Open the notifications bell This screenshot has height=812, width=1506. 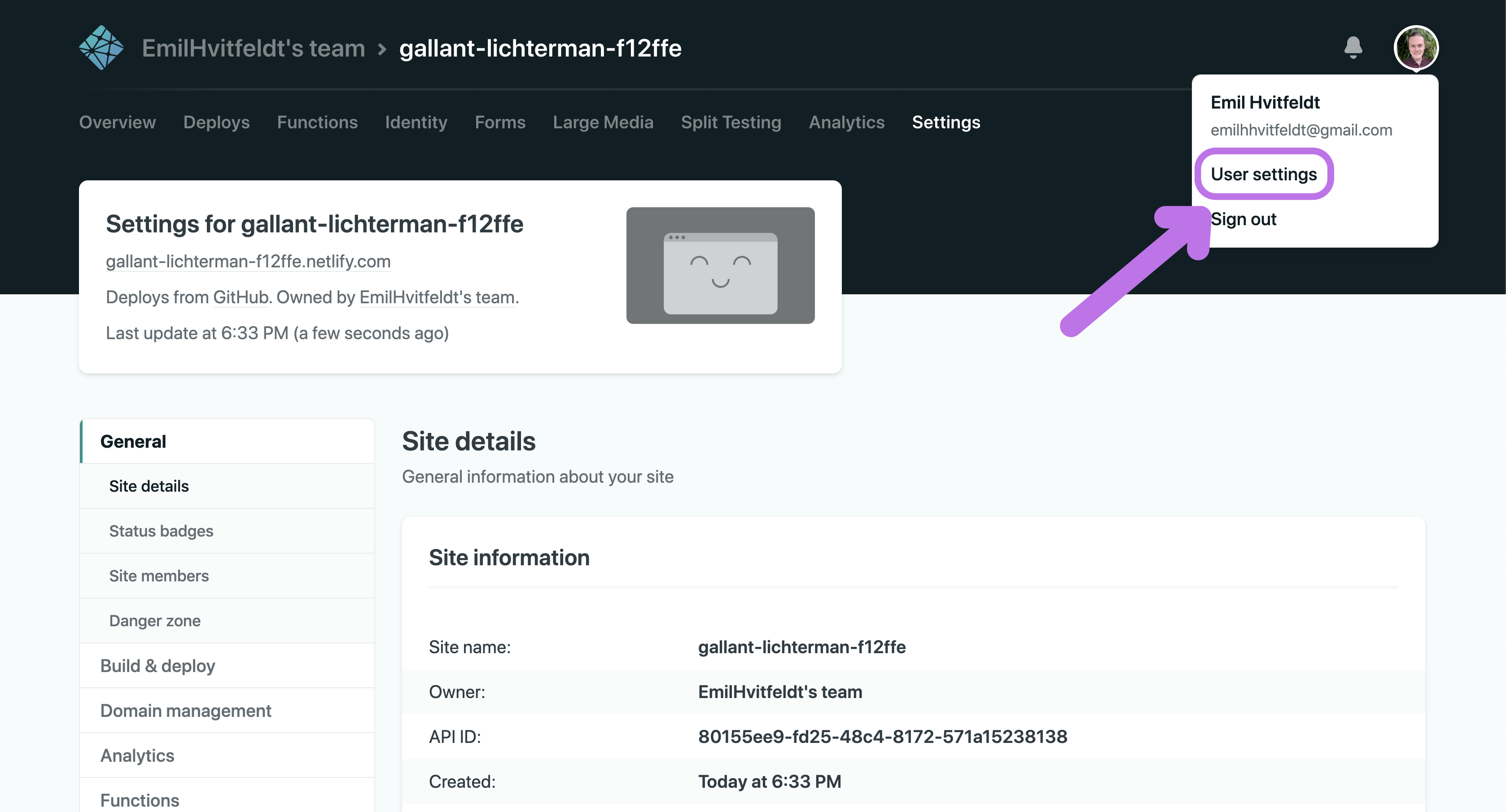tap(1353, 48)
